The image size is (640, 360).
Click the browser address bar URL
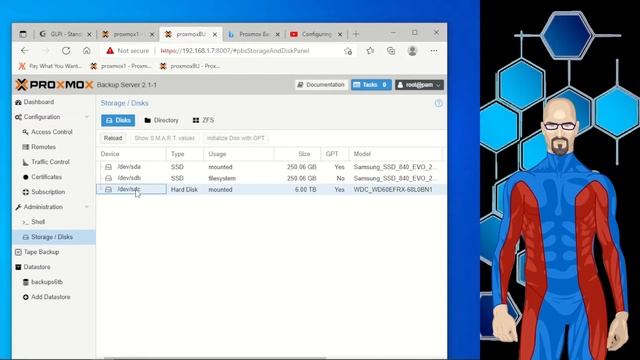[x=235, y=51]
